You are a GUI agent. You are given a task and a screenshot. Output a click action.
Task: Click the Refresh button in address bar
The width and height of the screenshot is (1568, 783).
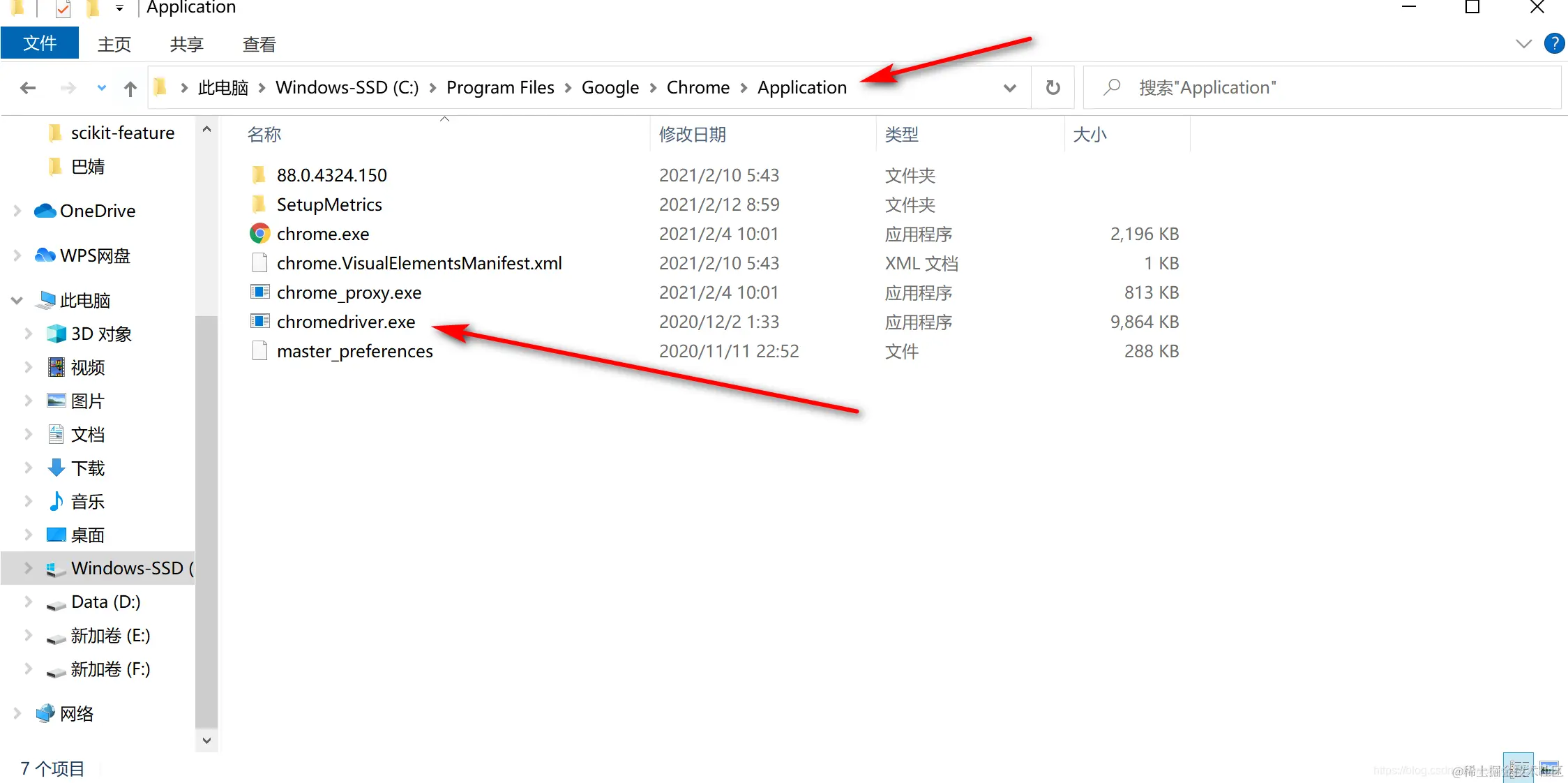pos(1053,87)
